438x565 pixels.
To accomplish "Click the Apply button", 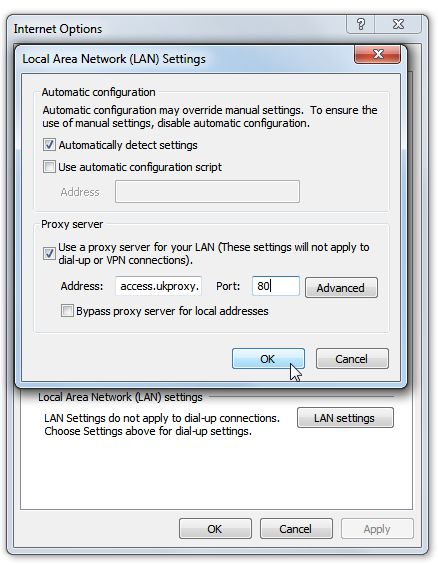I will 377,529.
